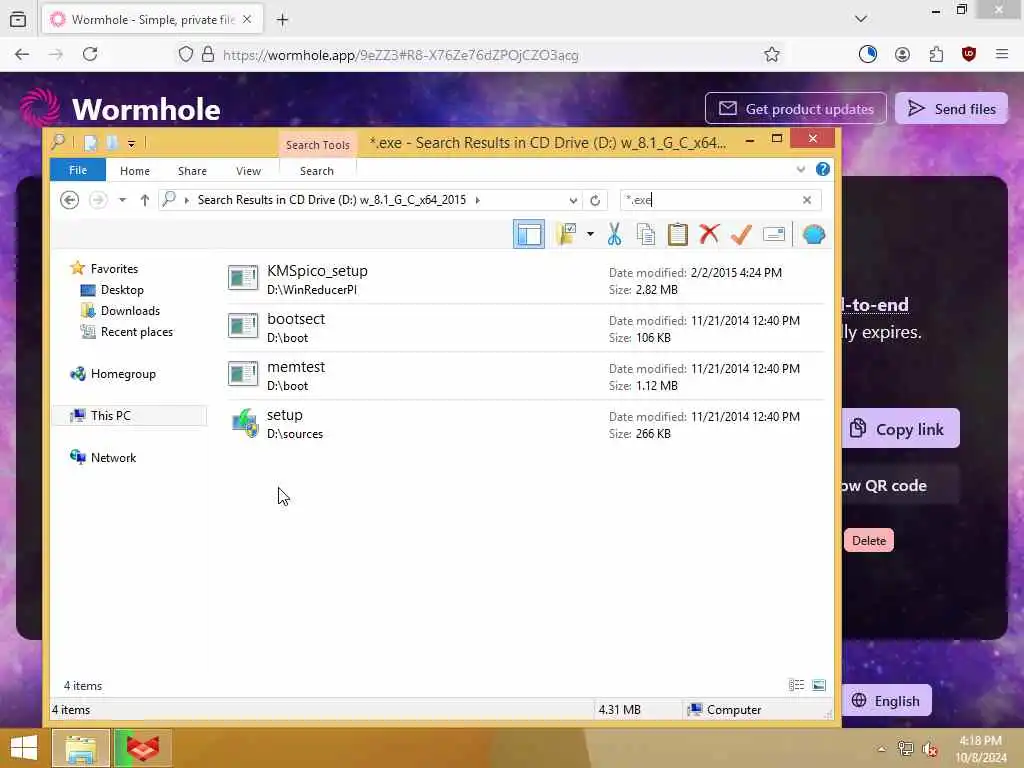This screenshot has width=1024, height=768.
Task: Select Favorites in the navigation pane
Action: pyautogui.click(x=114, y=268)
